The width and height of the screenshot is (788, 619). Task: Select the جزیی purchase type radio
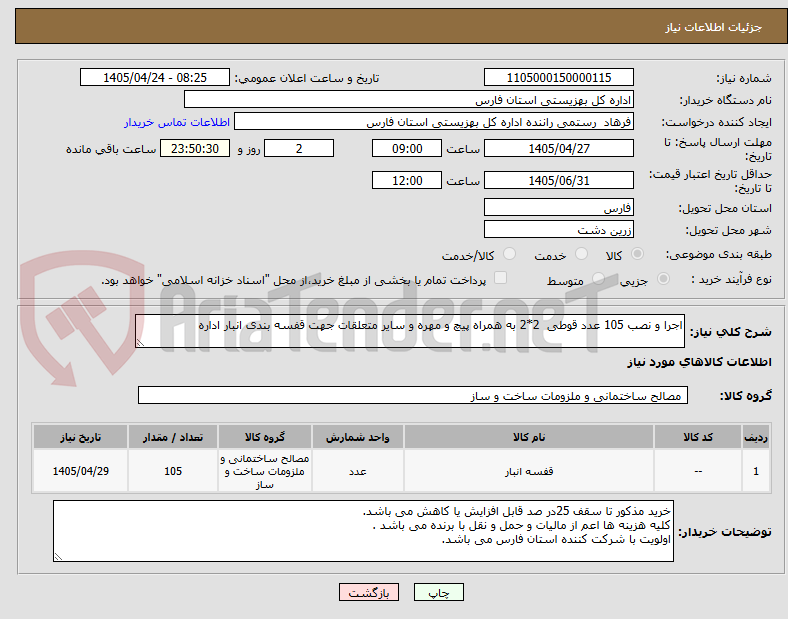pyautogui.click(x=663, y=279)
